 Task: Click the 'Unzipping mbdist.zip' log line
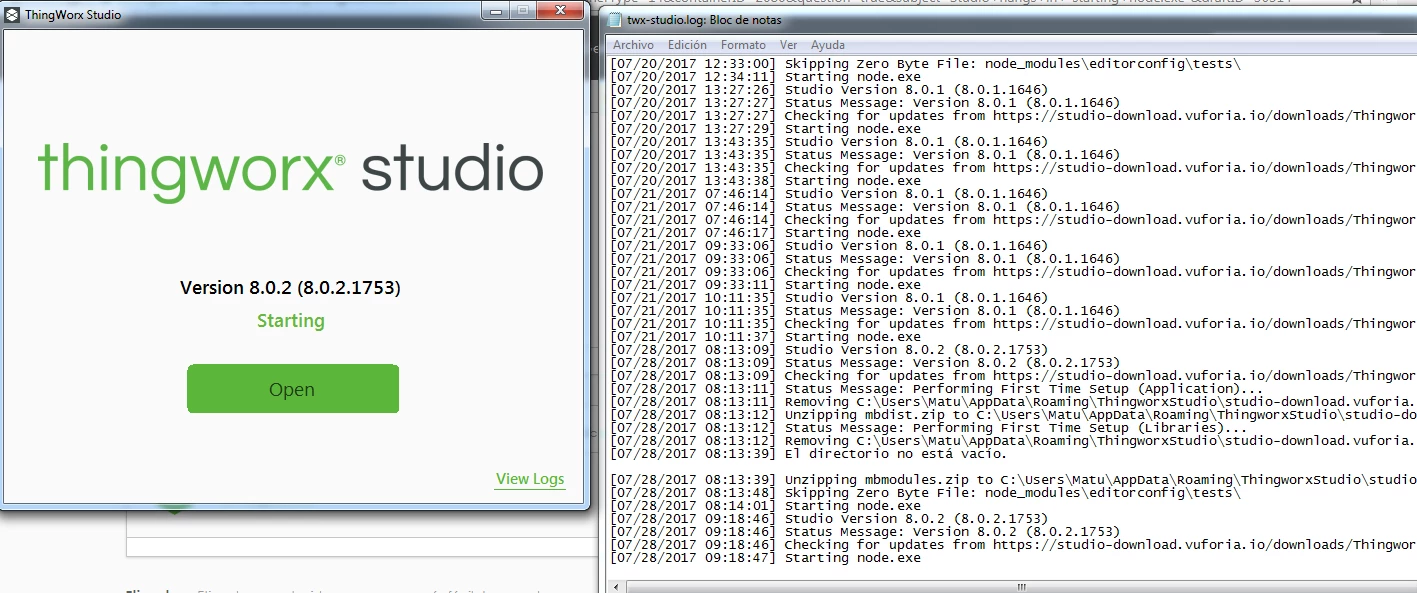pos(1013,415)
